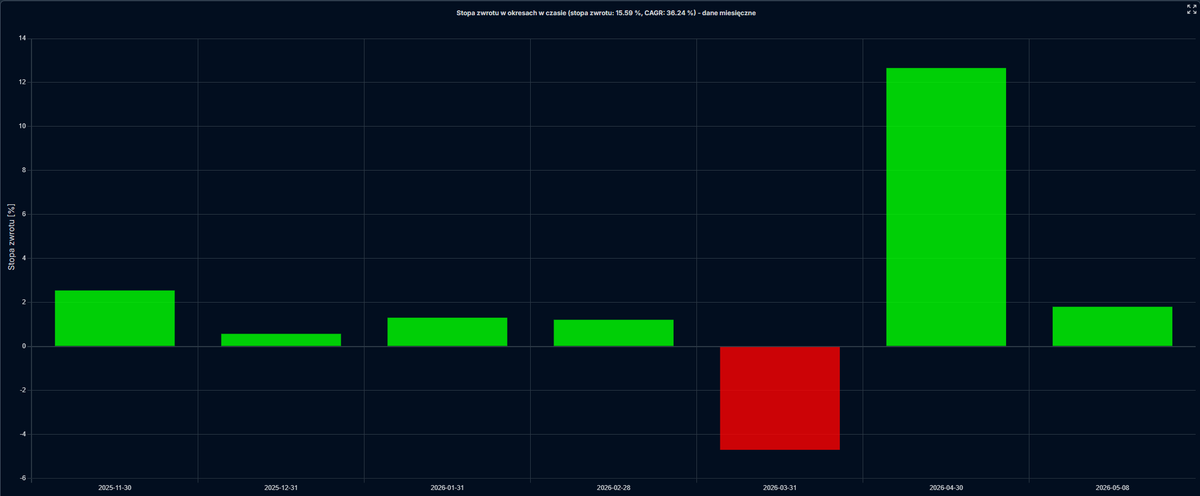Click the green bar for 2025-11-30
1200x496 pixels.
tap(115, 318)
